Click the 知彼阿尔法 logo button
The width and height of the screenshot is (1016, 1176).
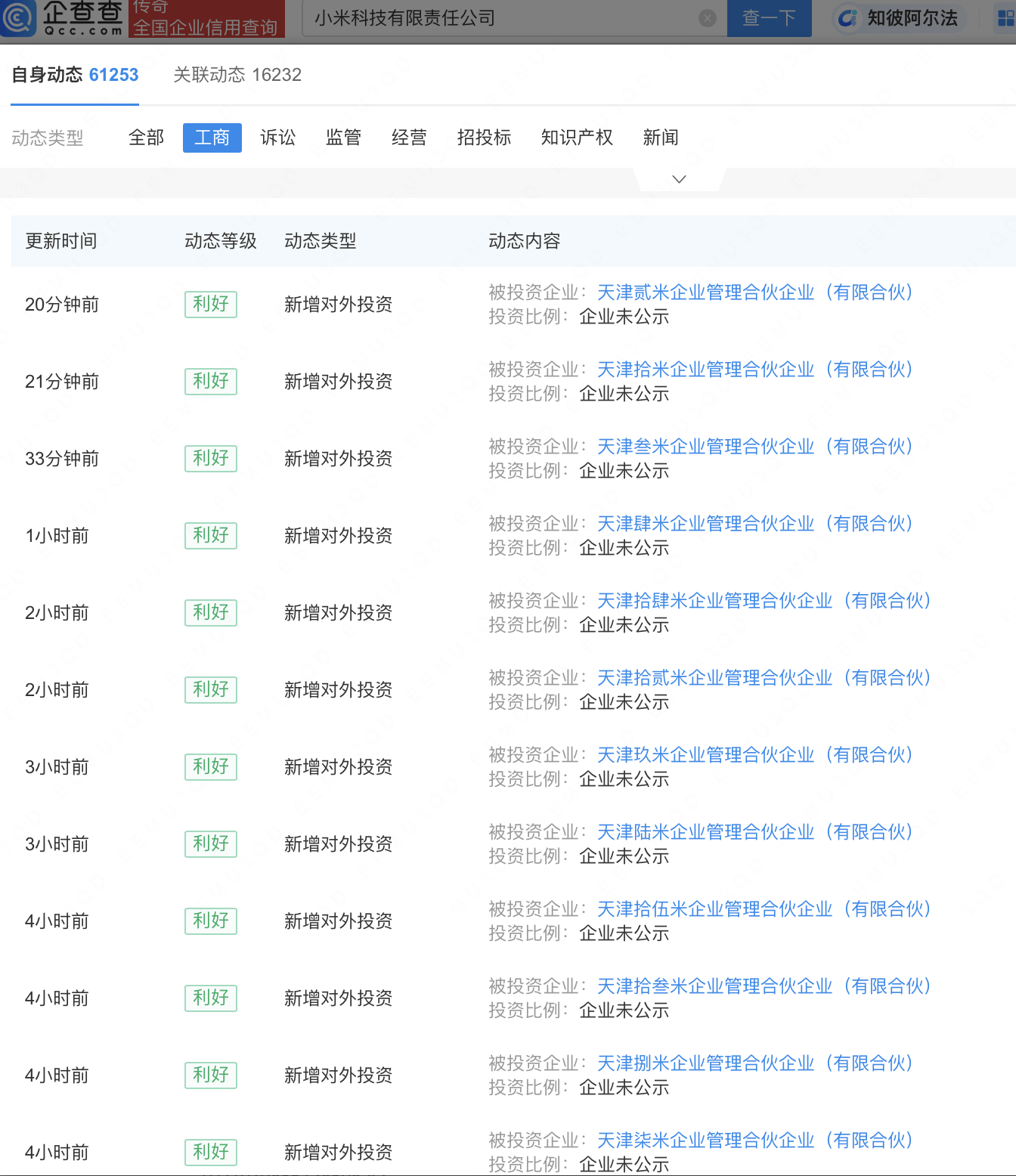(898, 18)
